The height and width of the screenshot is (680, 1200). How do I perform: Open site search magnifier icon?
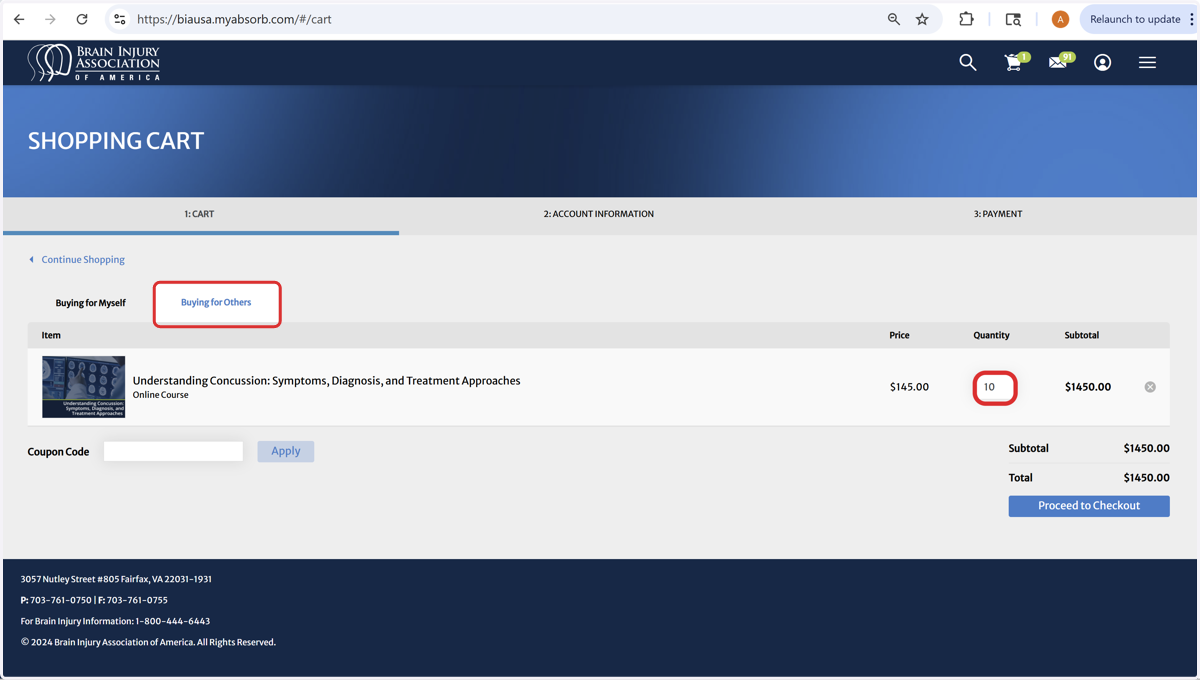tap(967, 62)
